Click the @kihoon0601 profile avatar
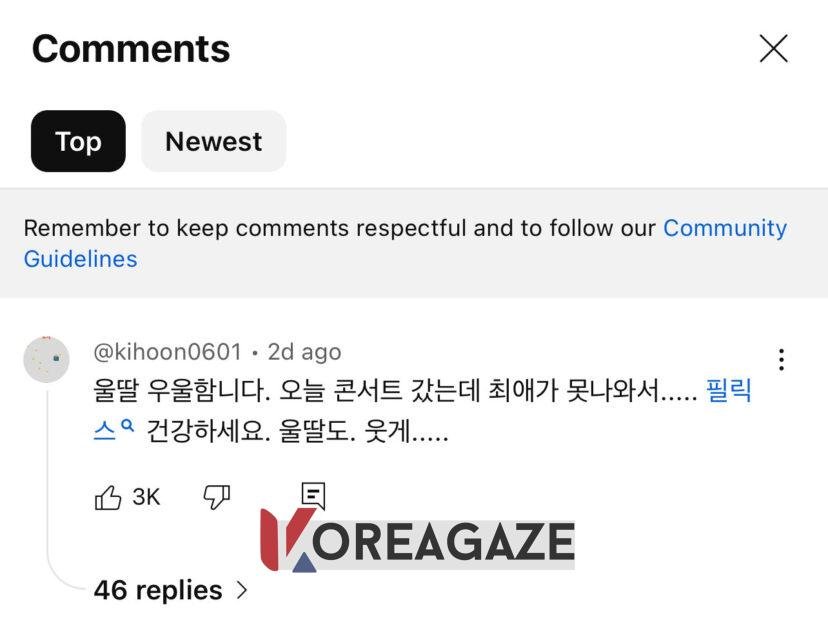828x640 pixels. pyautogui.click(x=46, y=359)
